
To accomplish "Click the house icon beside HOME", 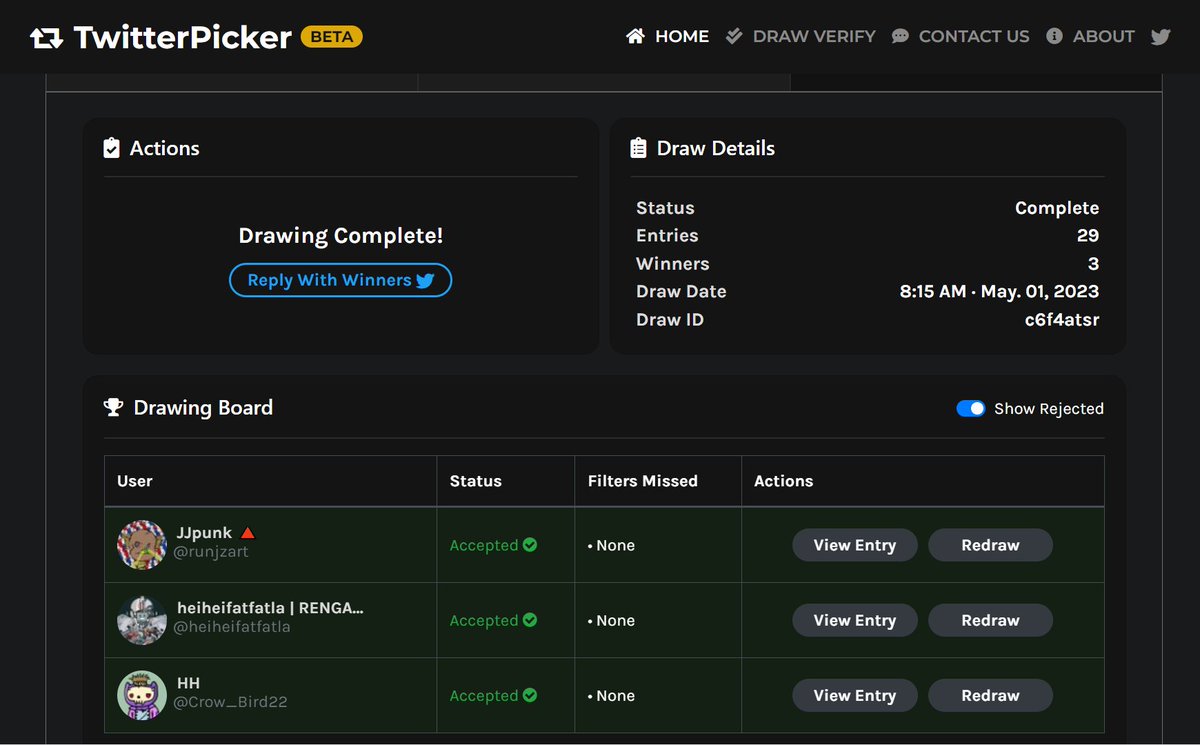I will point(635,36).
